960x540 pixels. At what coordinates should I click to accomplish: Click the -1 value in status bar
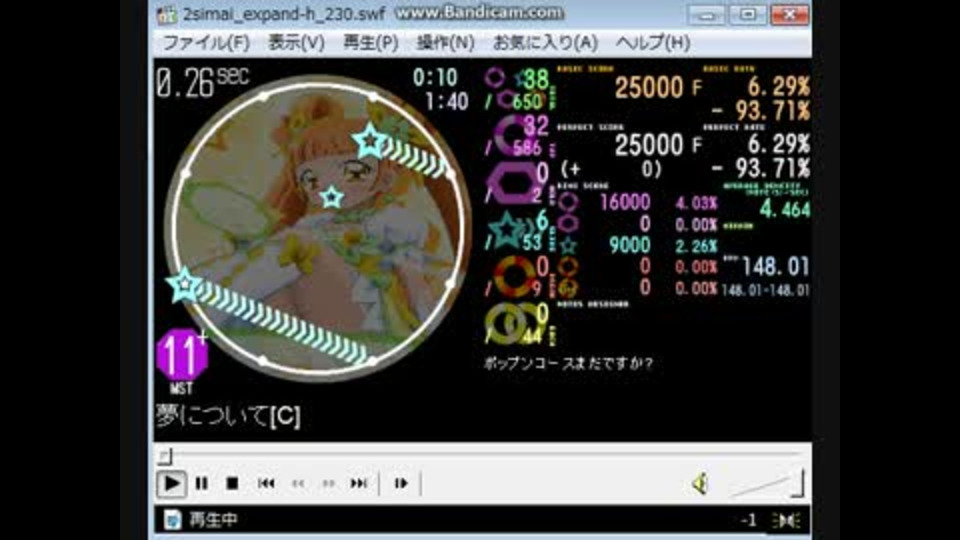(748, 520)
